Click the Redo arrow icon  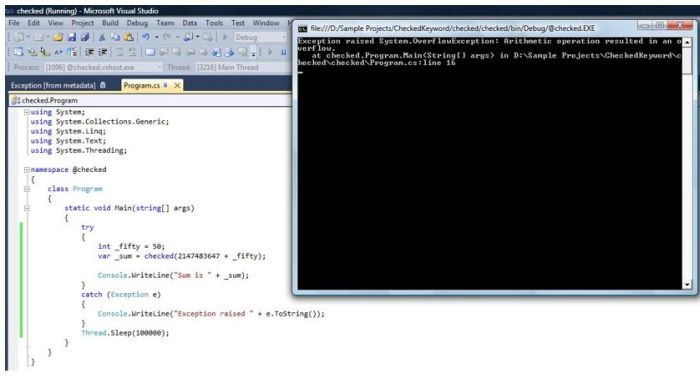[x=167, y=37]
